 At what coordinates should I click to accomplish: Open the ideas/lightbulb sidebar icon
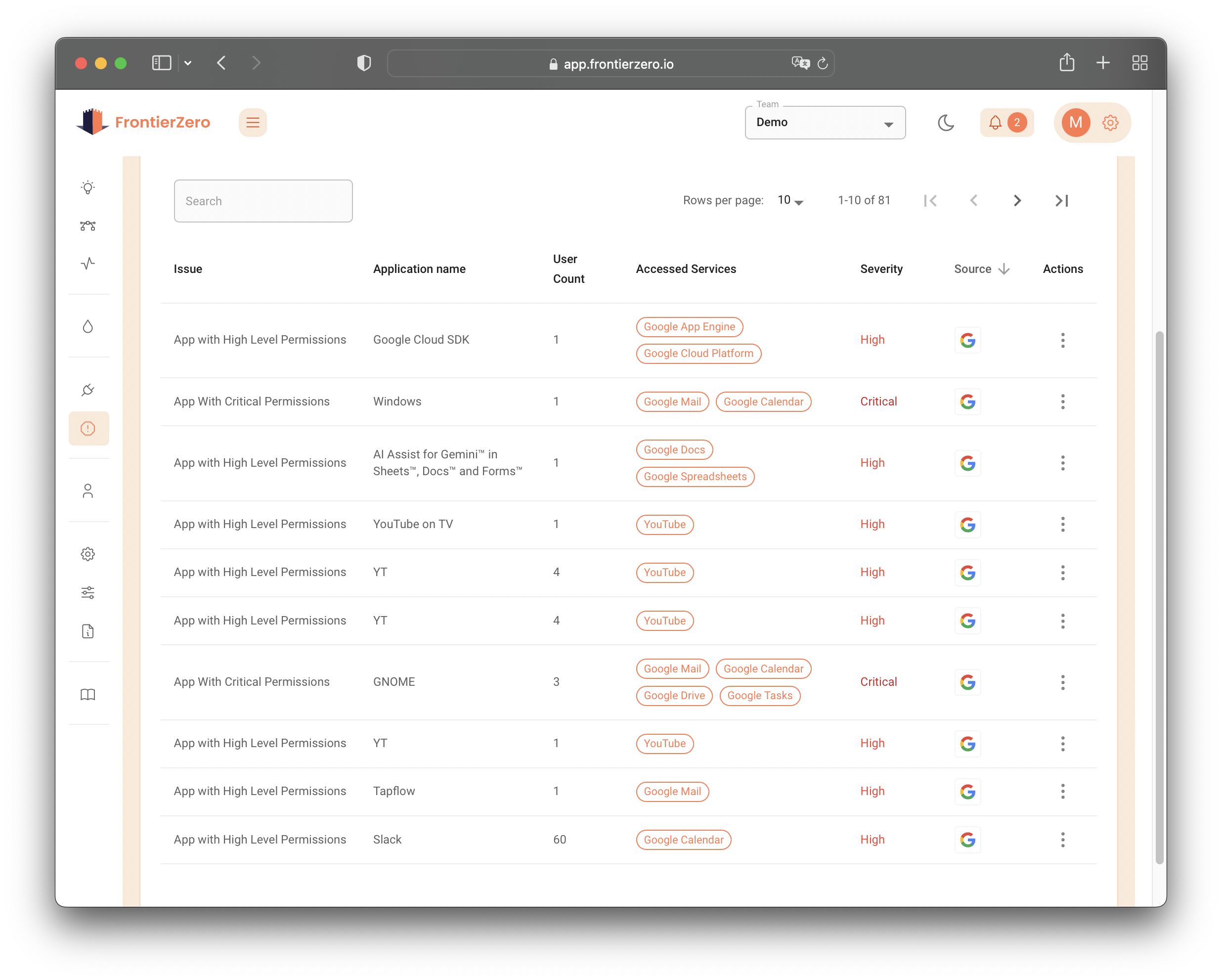[89, 187]
